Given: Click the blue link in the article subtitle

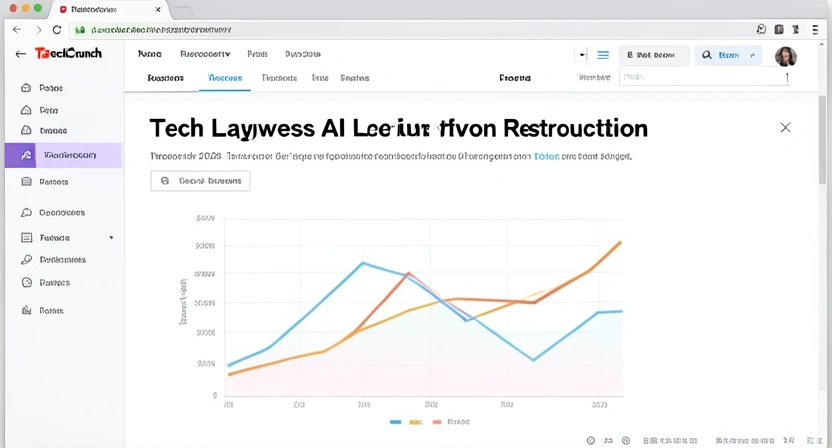Looking at the screenshot, I should click(x=546, y=157).
